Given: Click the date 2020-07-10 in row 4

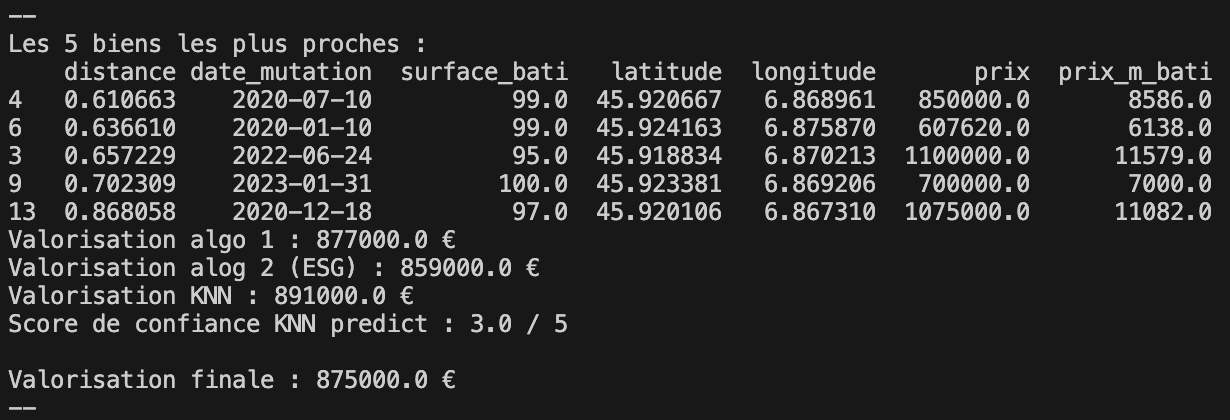Looking at the screenshot, I should point(287,100).
